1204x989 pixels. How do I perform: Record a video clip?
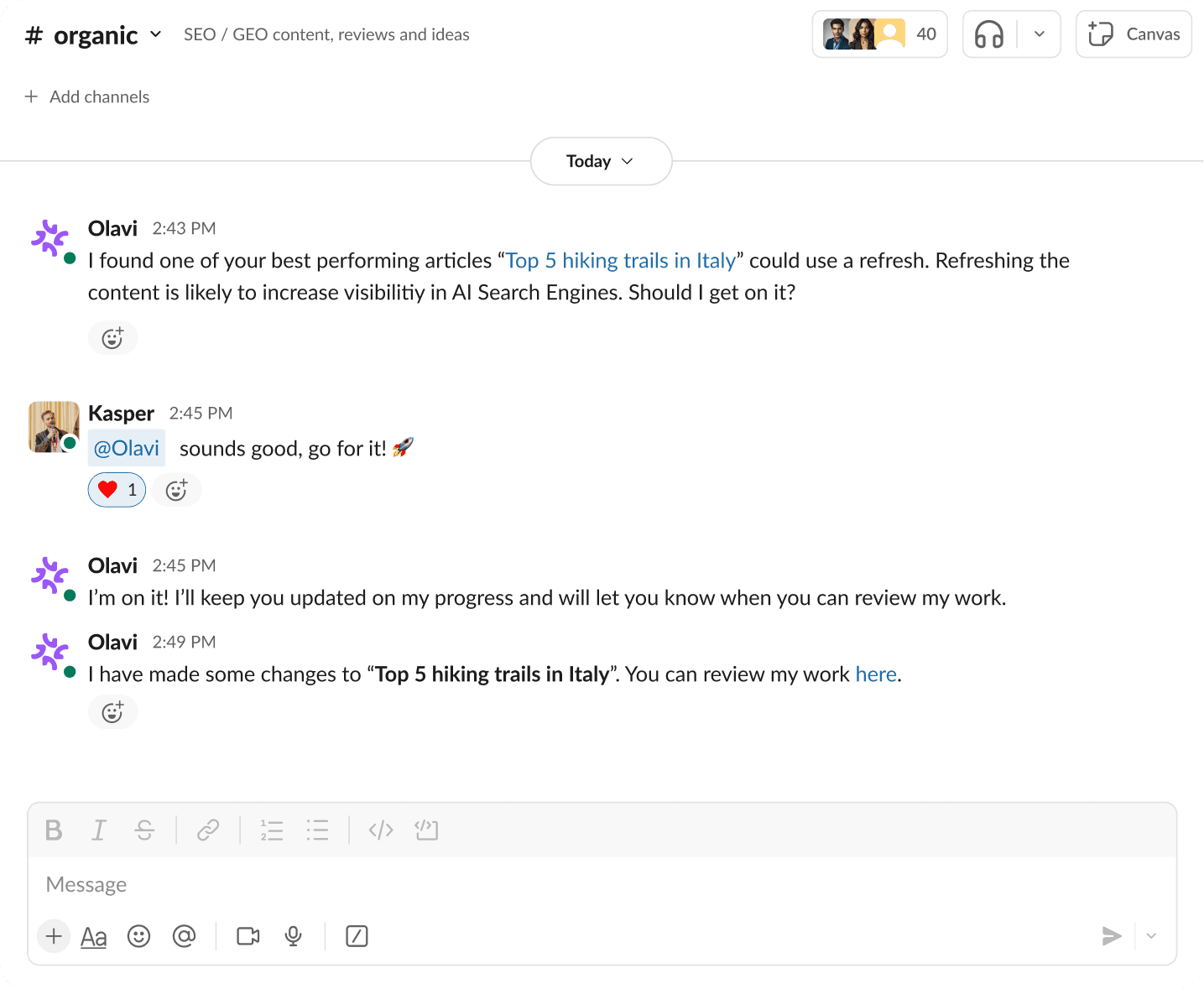(248, 936)
